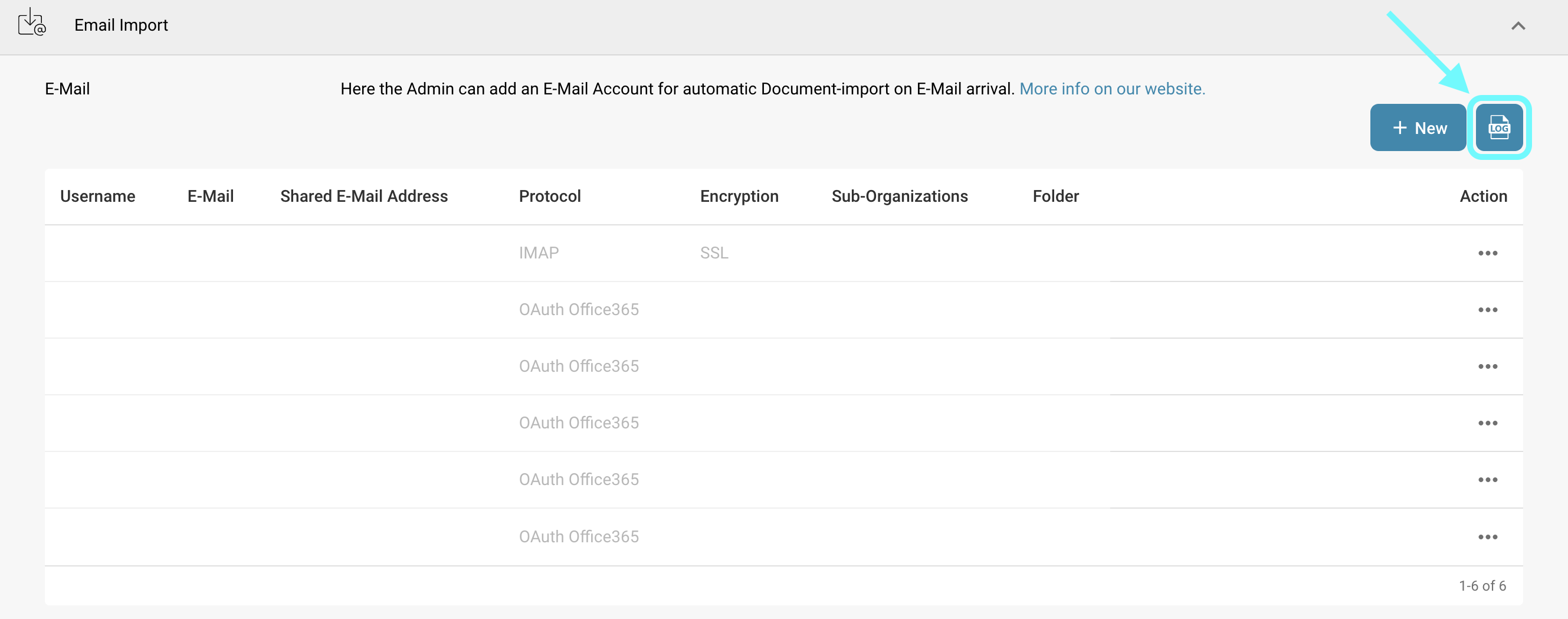Click the Folder column header
1568x619 pixels.
point(1055,196)
